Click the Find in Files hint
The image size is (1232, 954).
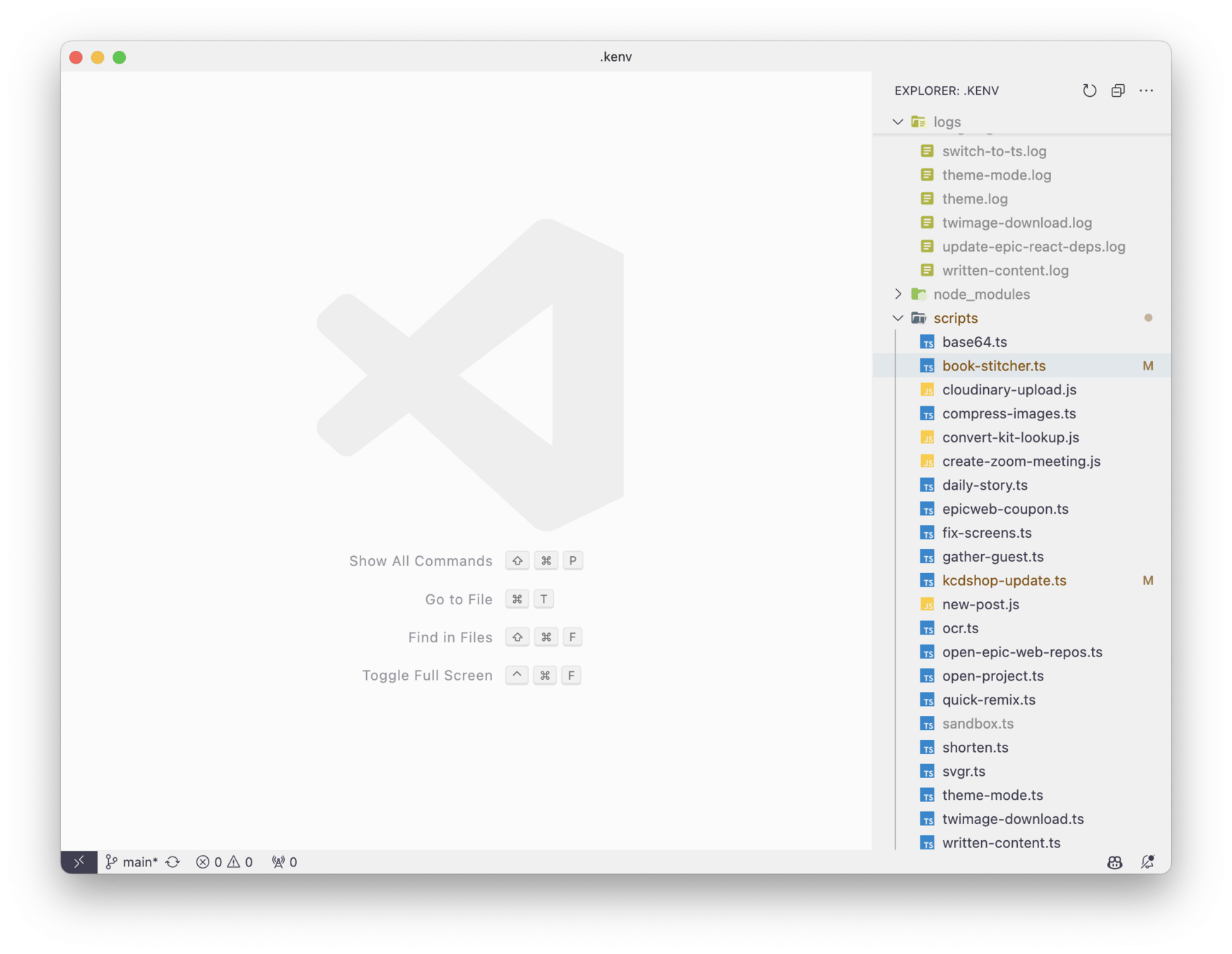pos(450,637)
